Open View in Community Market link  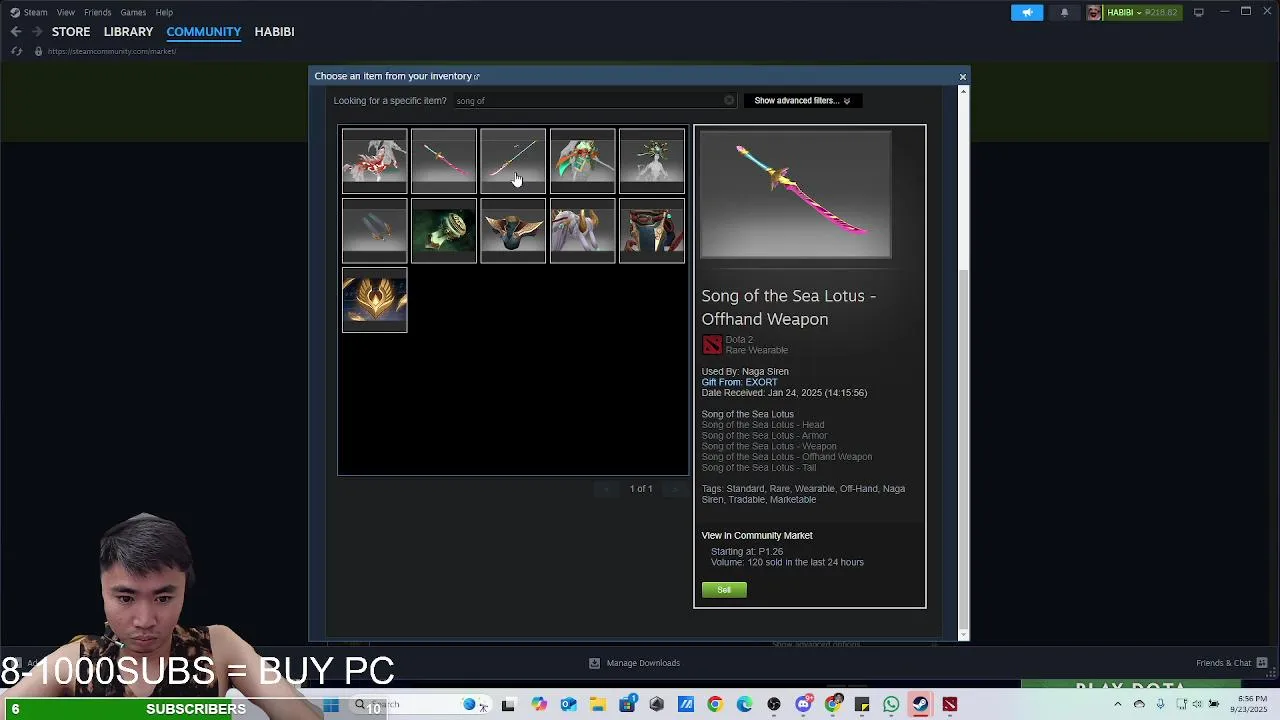tap(757, 535)
